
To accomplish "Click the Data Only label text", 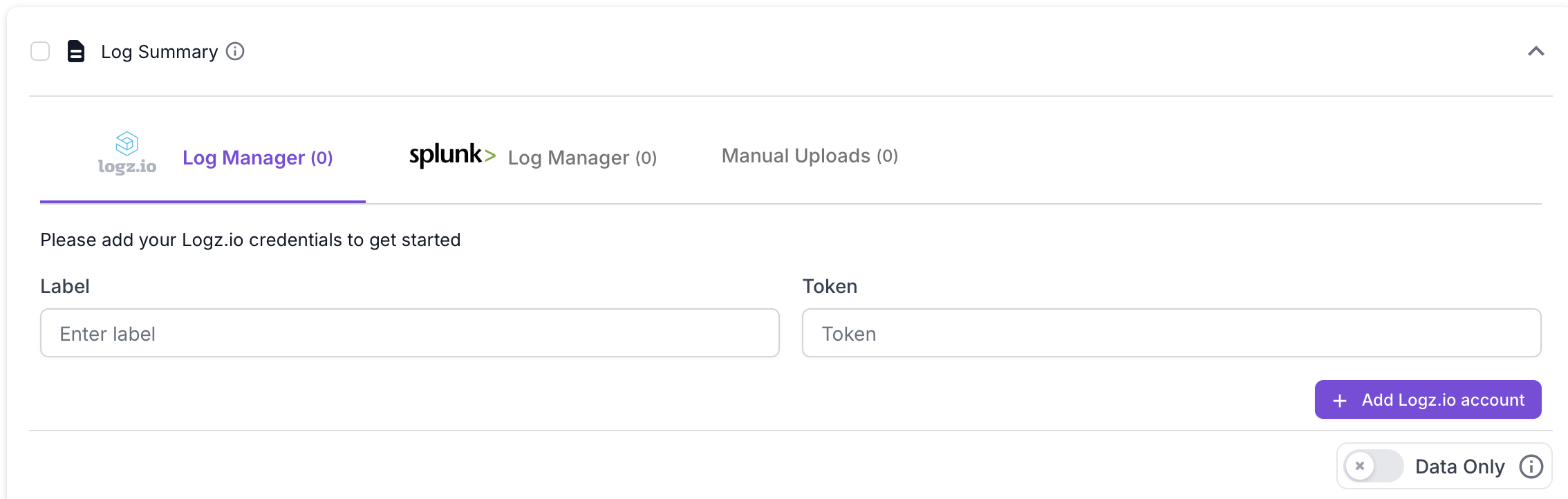I will 1459,467.
